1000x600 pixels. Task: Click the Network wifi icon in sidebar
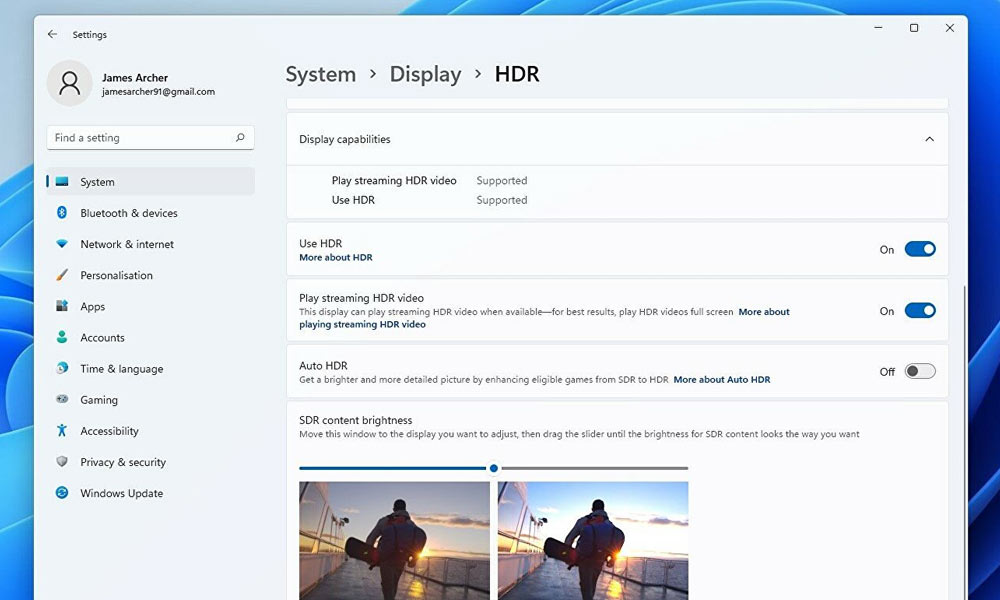(x=62, y=244)
